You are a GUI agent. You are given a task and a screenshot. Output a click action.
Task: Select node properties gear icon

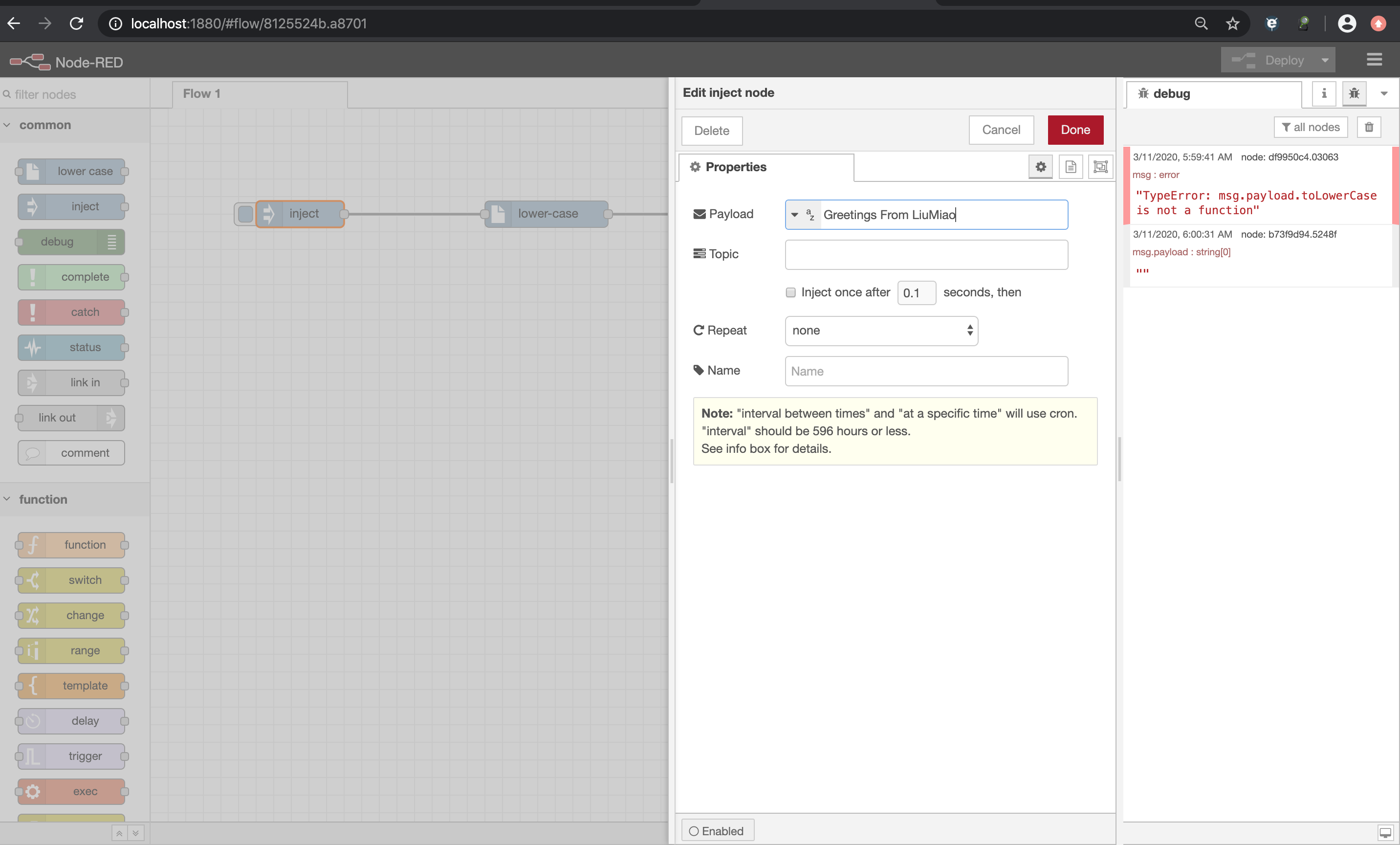point(1040,167)
